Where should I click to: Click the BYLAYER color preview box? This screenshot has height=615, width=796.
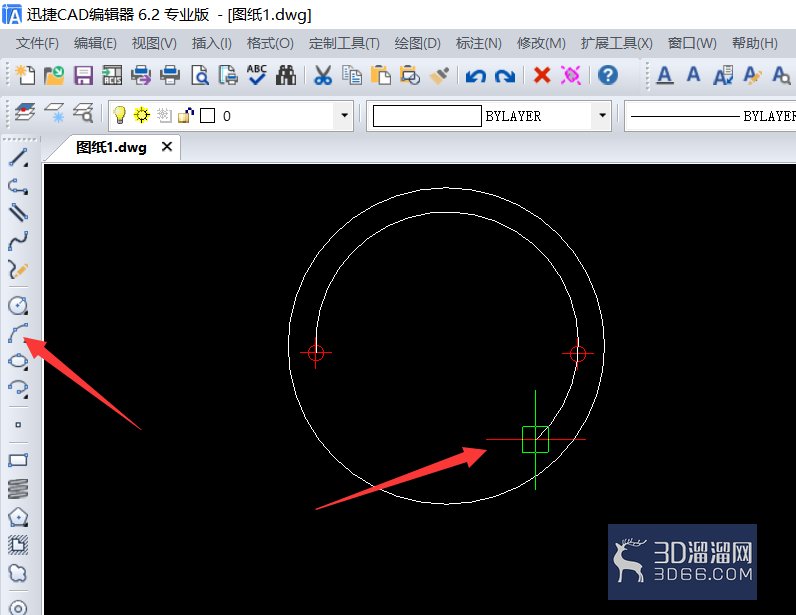pyautogui.click(x=427, y=116)
